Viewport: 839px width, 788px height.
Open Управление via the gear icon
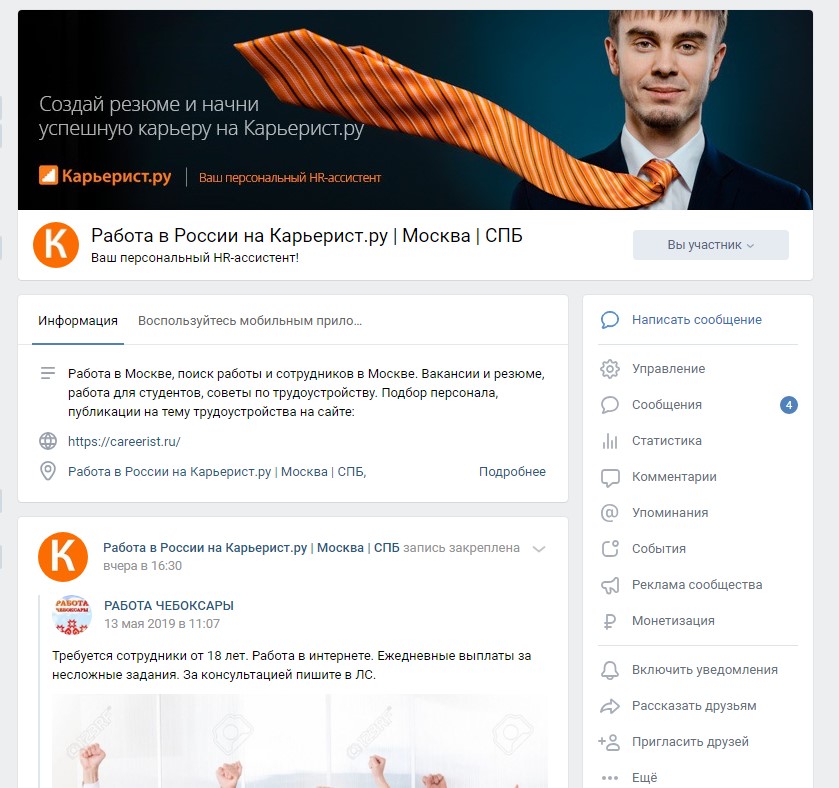(609, 369)
